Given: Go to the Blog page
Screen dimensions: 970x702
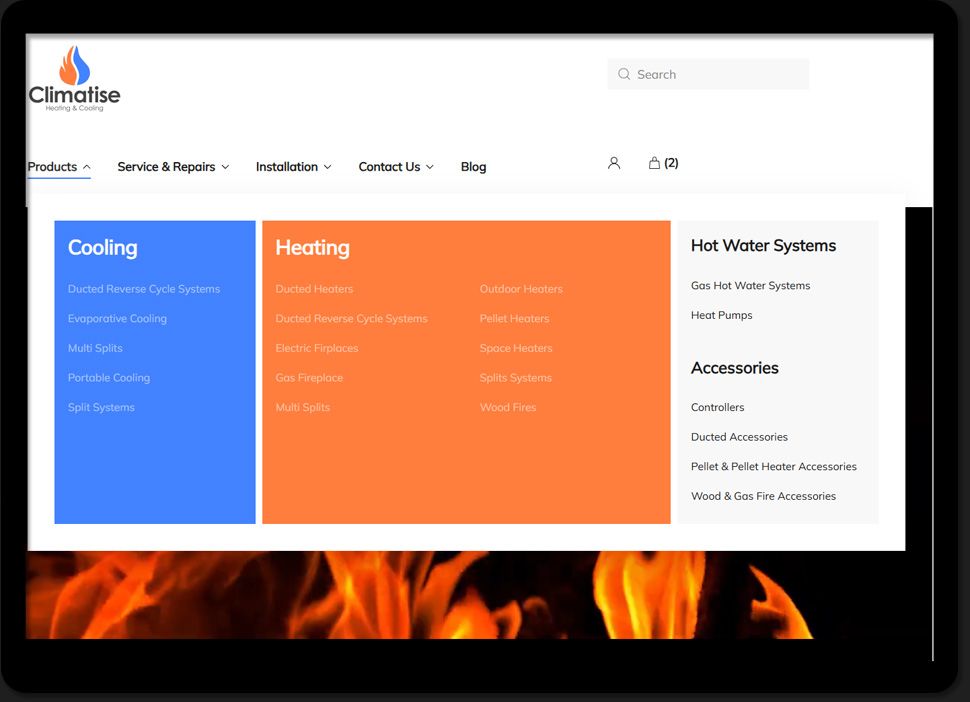Looking at the screenshot, I should [473, 167].
